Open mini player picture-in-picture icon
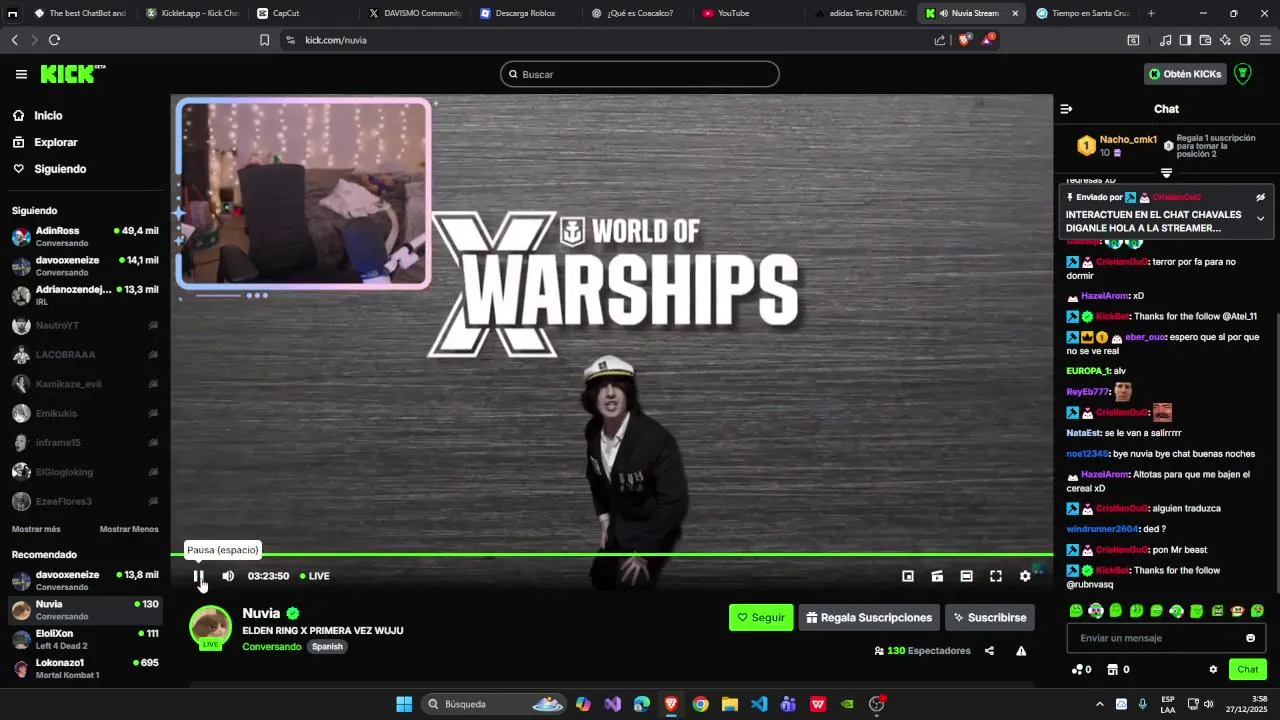This screenshot has width=1280, height=720. [x=908, y=576]
